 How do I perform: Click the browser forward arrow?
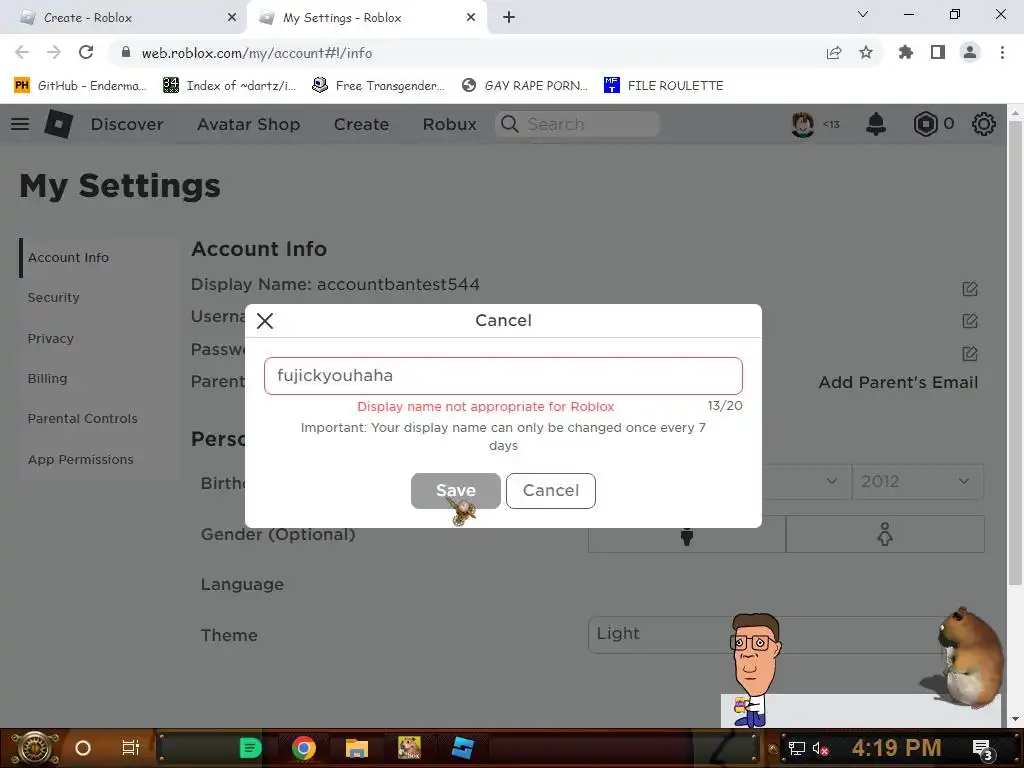[x=54, y=52]
